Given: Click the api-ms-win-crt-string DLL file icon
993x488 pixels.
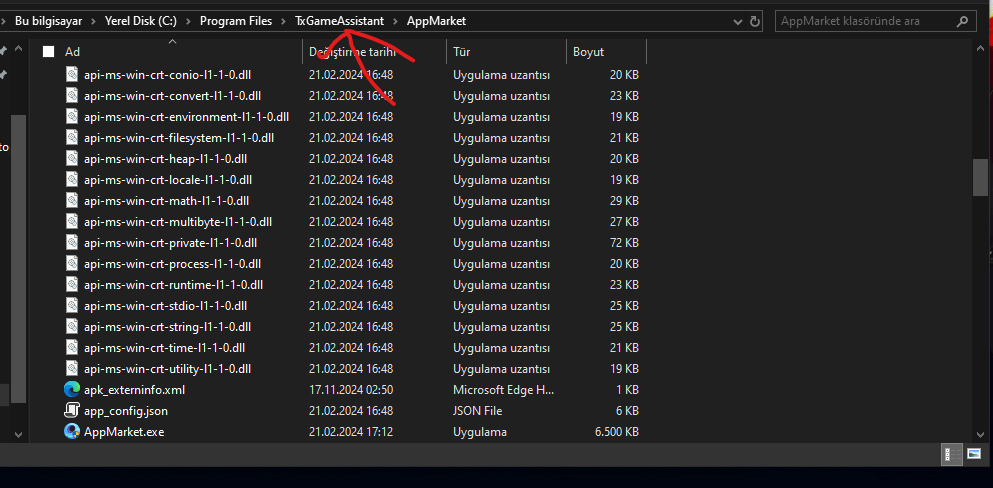Looking at the screenshot, I should click(72, 327).
